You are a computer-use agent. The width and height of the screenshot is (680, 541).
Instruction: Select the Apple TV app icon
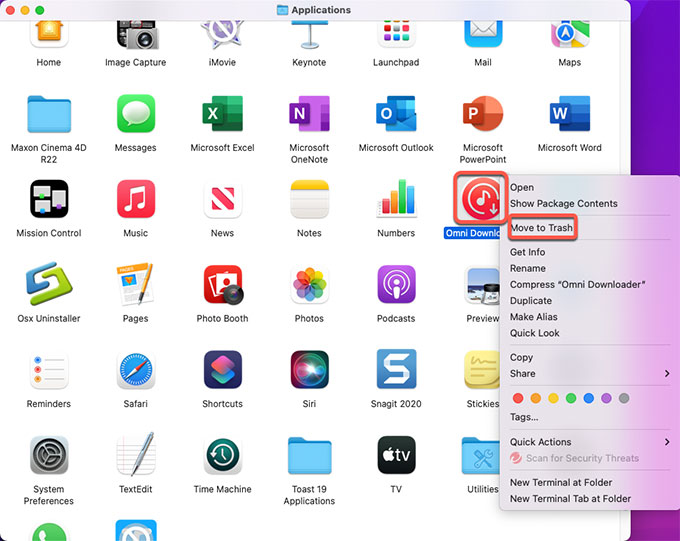tap(396, 455)
